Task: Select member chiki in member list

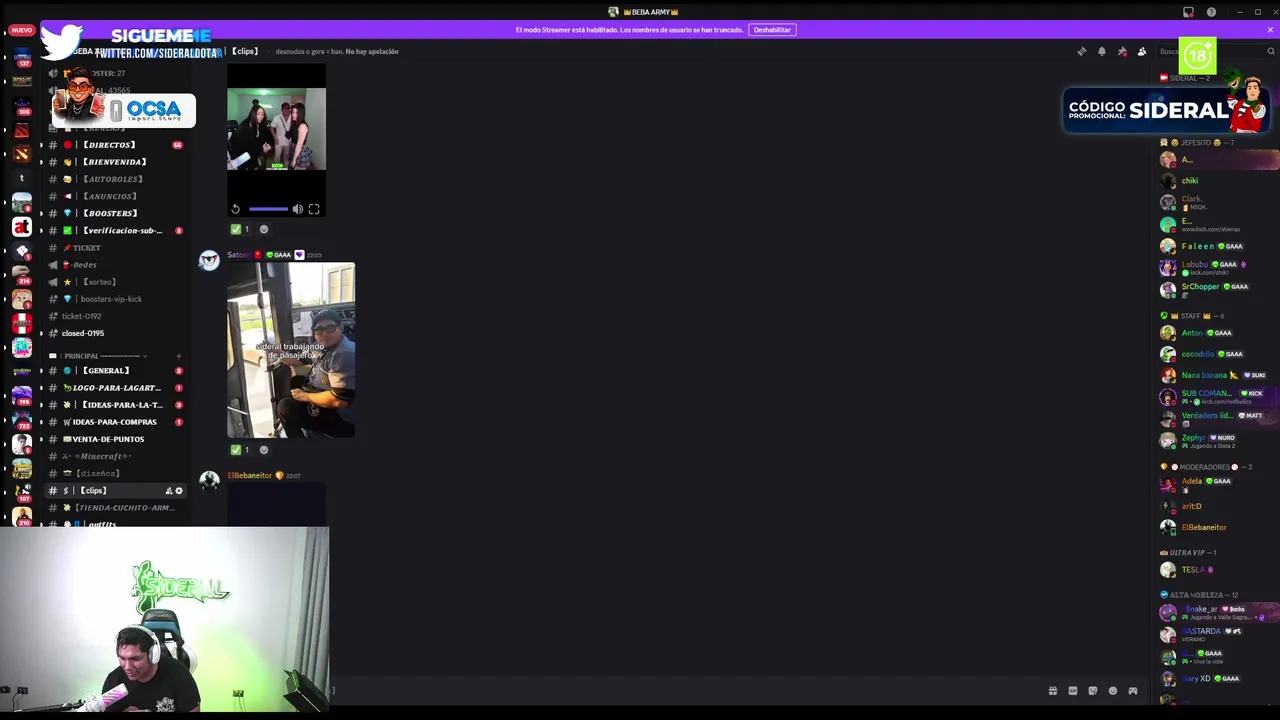Action: (1216, 181)
